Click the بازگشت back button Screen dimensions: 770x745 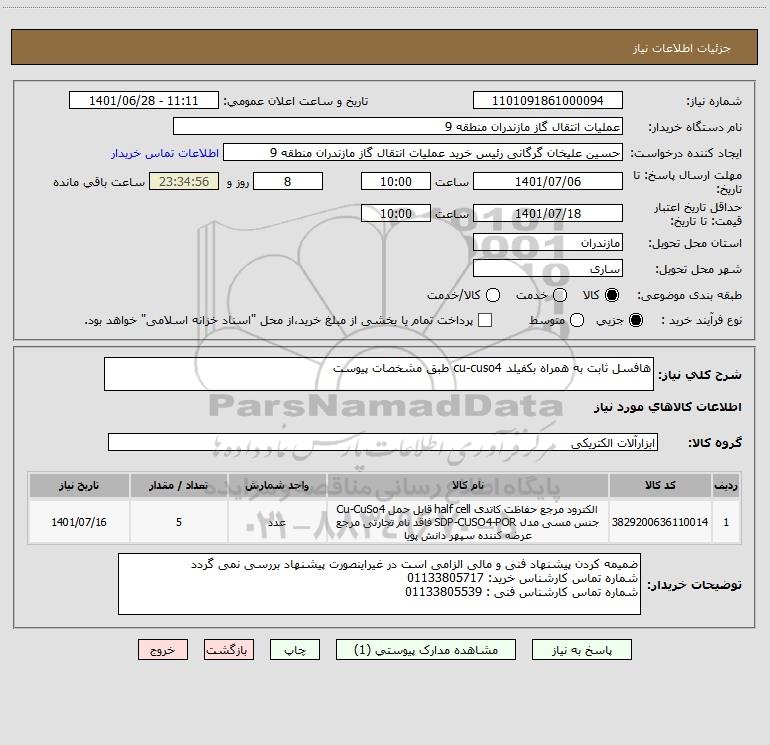tap(229, 649)
